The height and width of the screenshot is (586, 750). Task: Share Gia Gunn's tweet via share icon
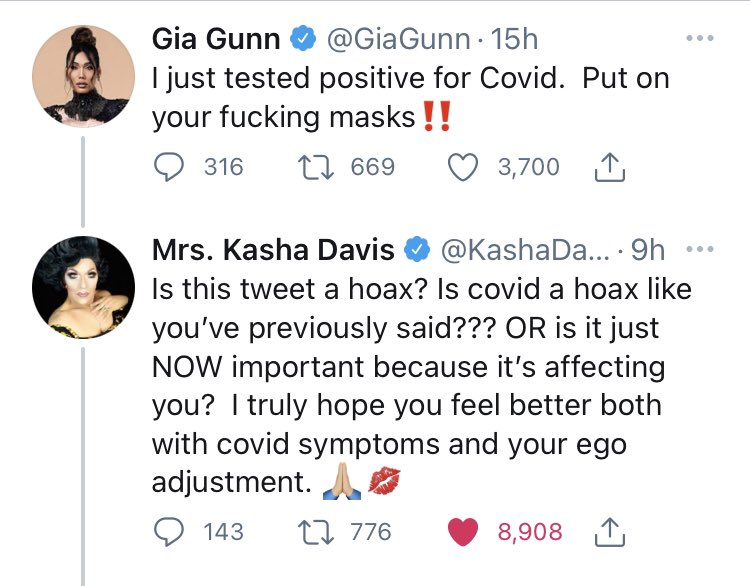click(609, 167)
